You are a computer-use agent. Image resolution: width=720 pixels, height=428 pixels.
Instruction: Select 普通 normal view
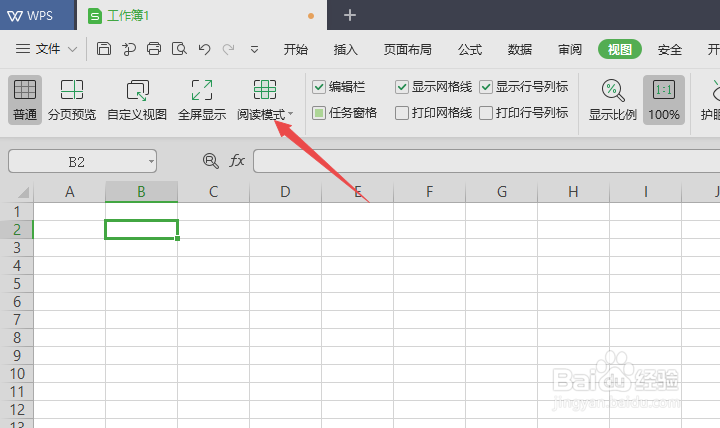25,100
